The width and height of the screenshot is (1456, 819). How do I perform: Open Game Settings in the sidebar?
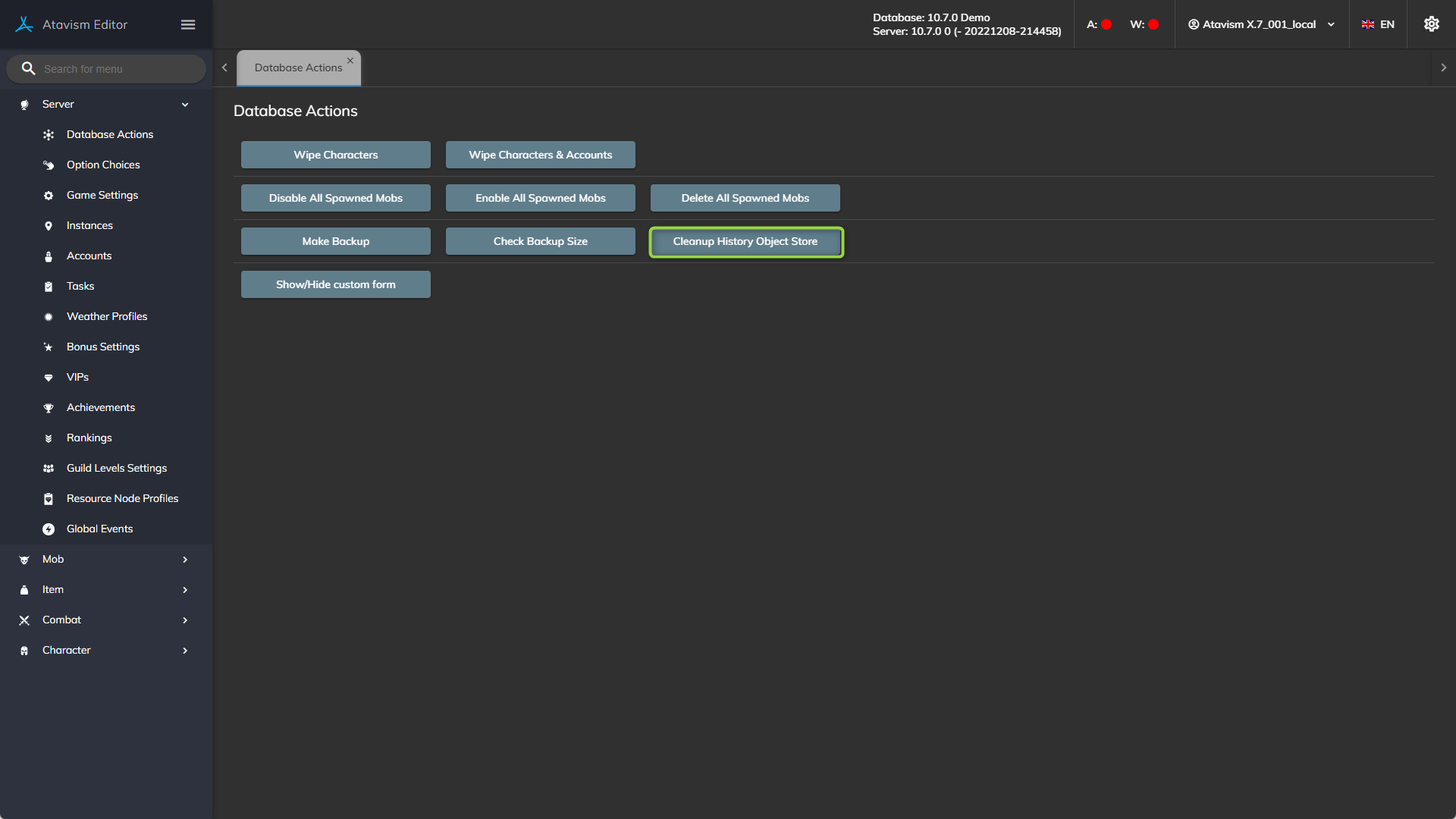pyautogui.click(x=102, y=195)
